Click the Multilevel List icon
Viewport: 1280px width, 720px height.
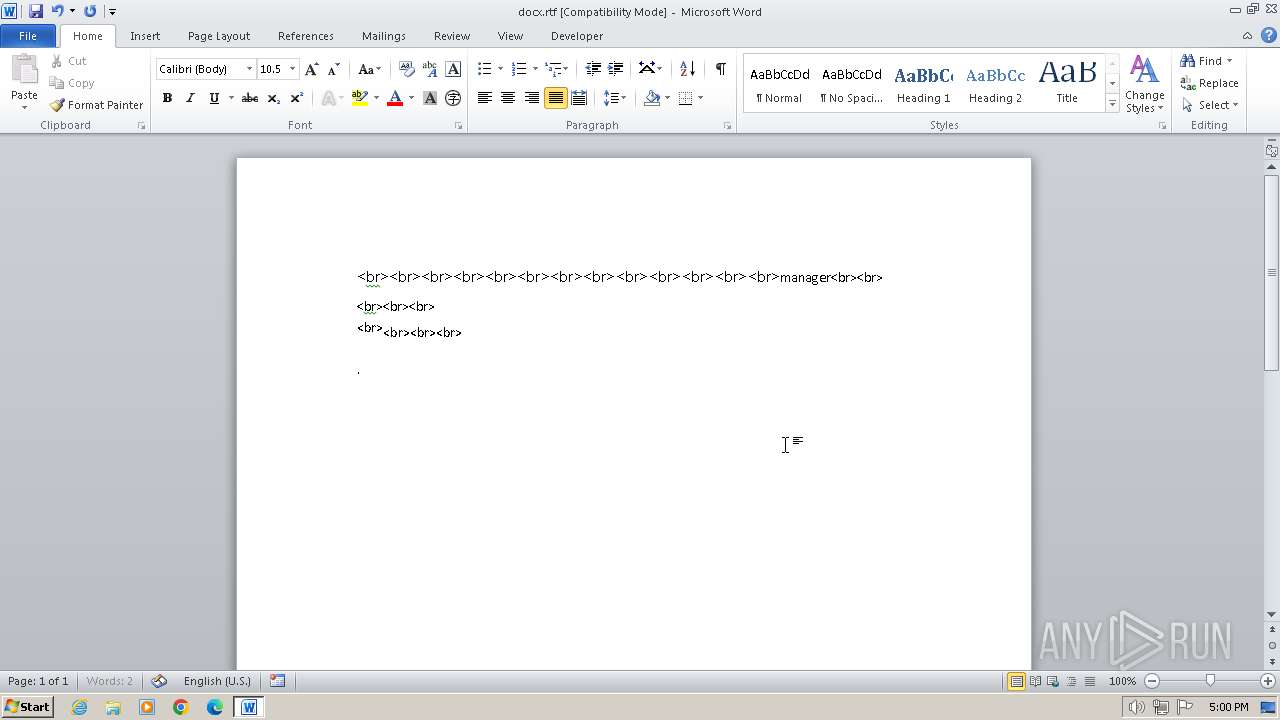[553, 69]
